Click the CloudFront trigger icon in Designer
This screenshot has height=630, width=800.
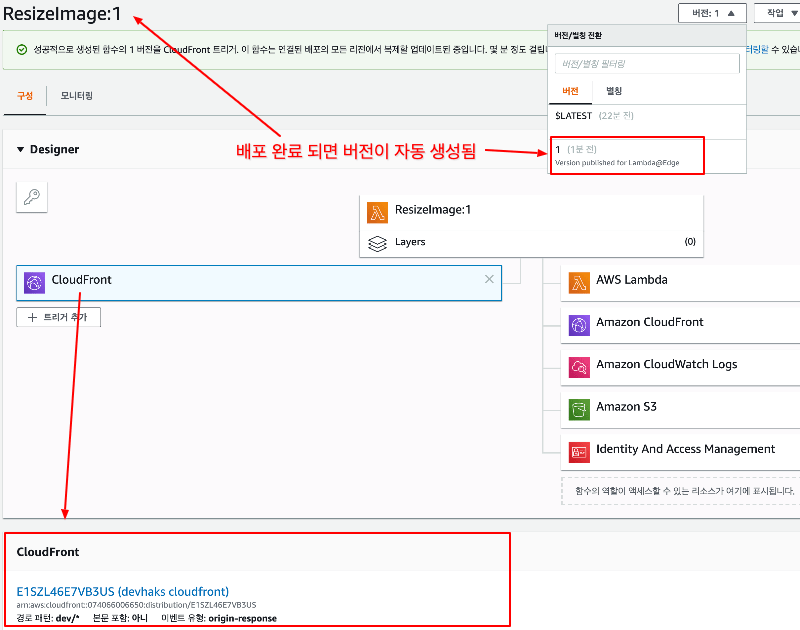point(33,283)
